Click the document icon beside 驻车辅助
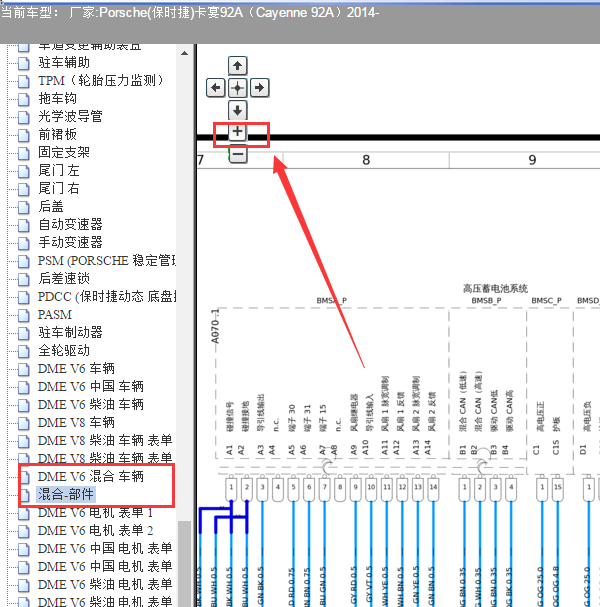 tap(24, 63)
